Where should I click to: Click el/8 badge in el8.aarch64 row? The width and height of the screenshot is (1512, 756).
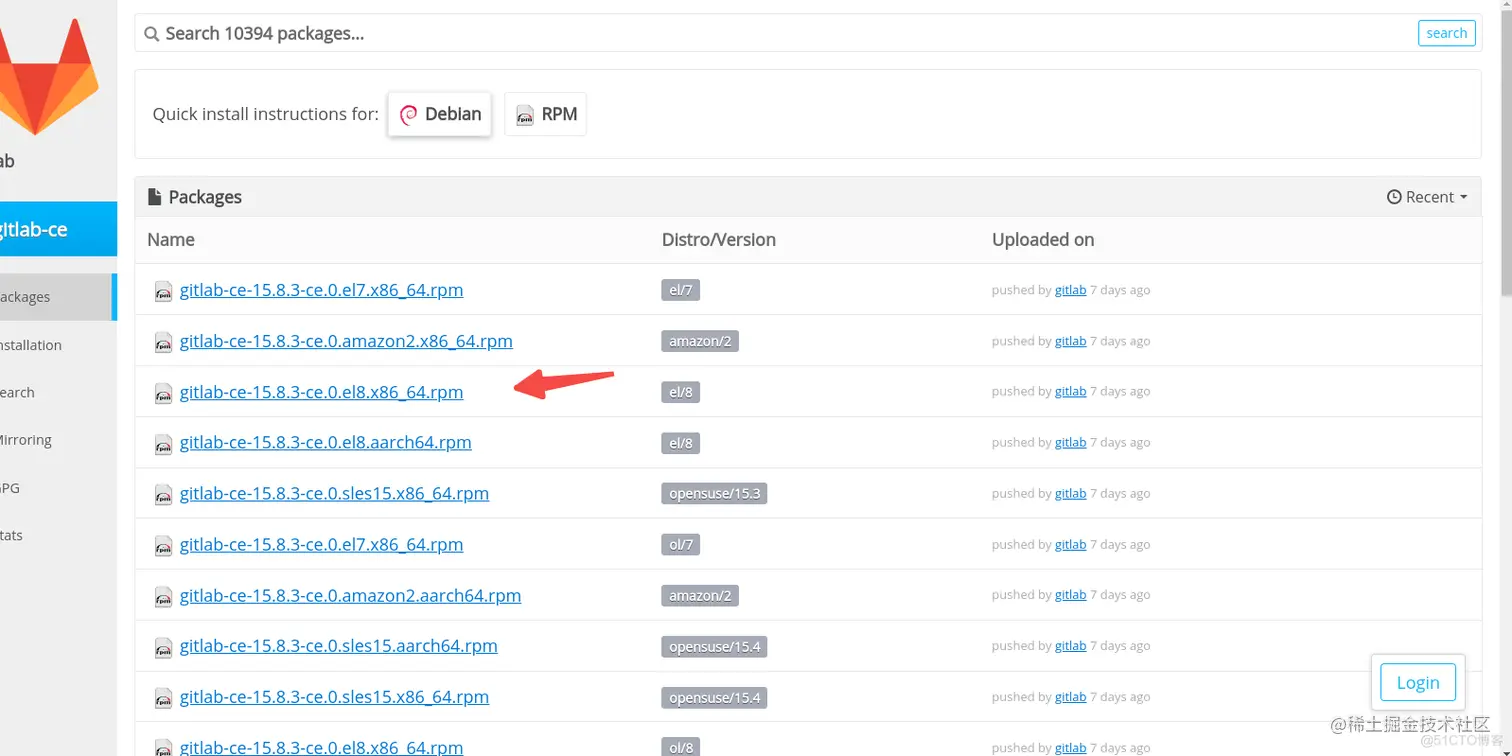click(x=680, y=442)
